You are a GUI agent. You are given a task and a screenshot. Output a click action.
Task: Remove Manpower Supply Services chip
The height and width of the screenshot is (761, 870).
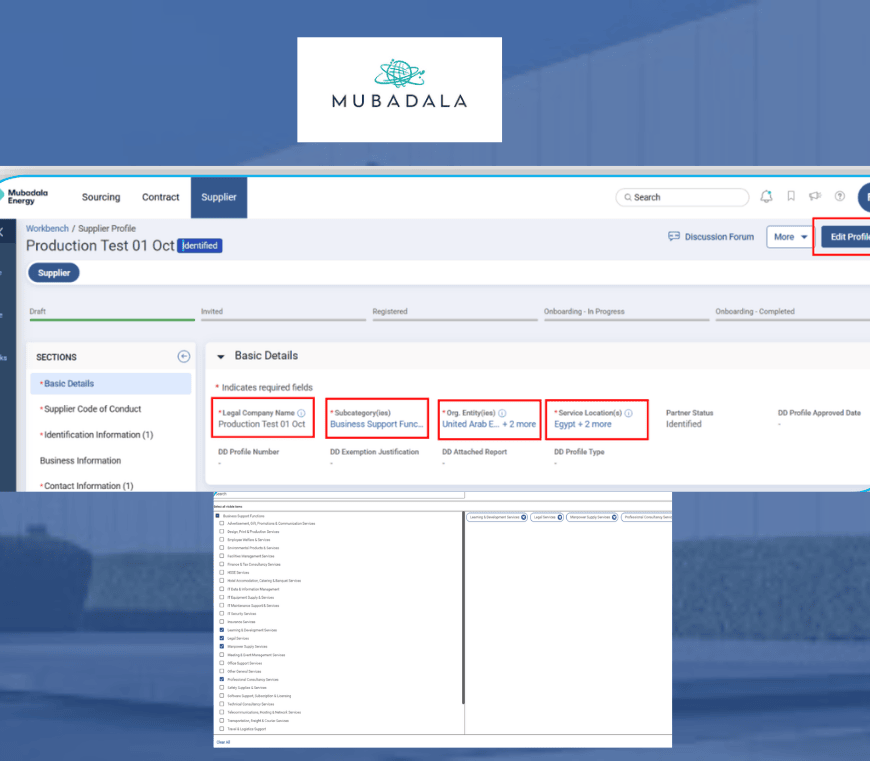click(614, 517)
